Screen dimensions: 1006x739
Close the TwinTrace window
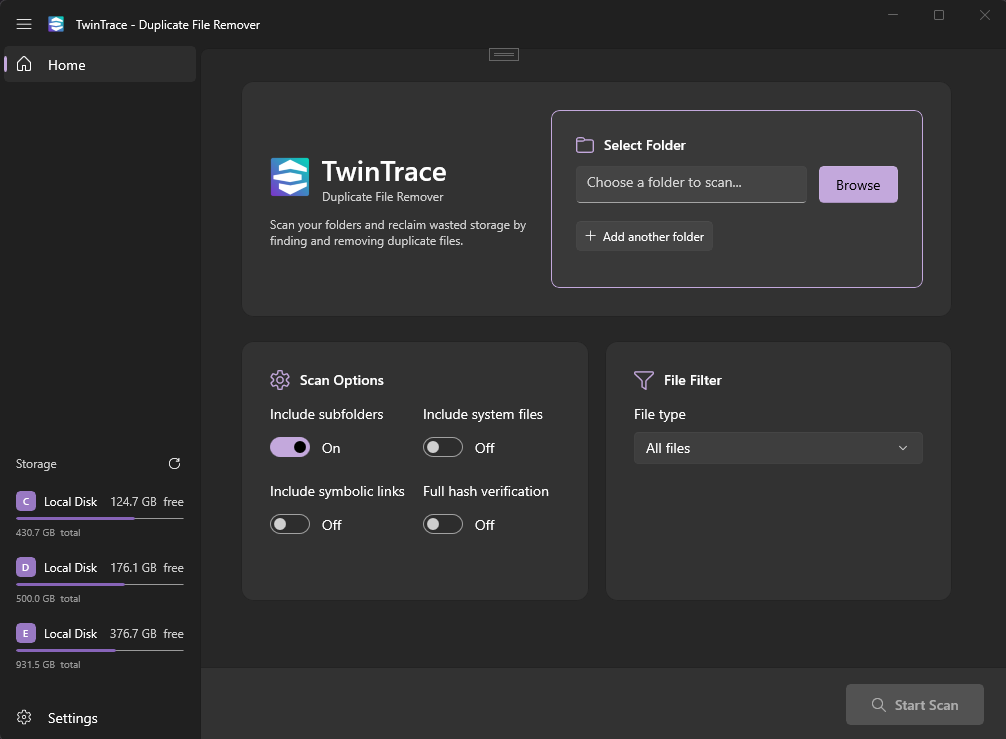985,15
